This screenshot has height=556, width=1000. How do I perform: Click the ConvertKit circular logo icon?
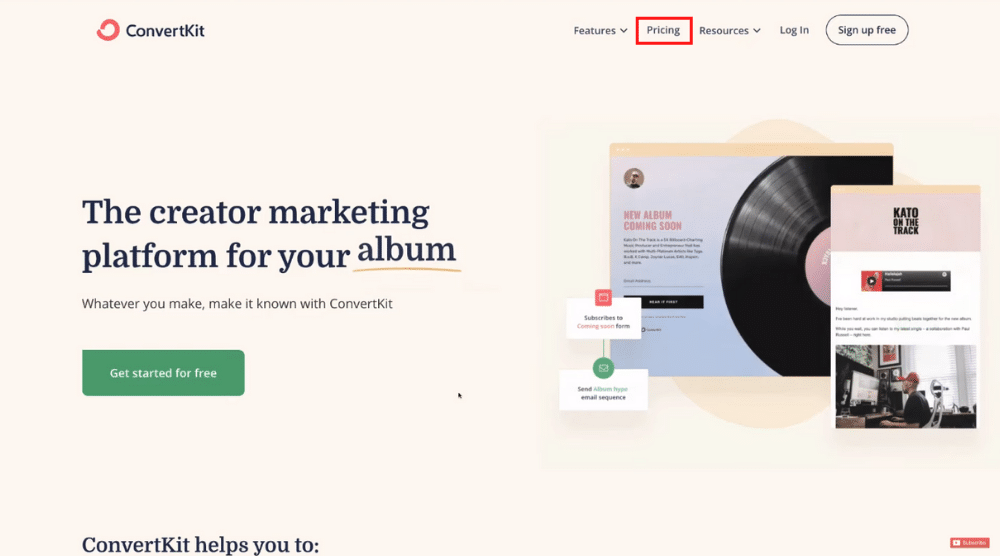pos(108,30)
